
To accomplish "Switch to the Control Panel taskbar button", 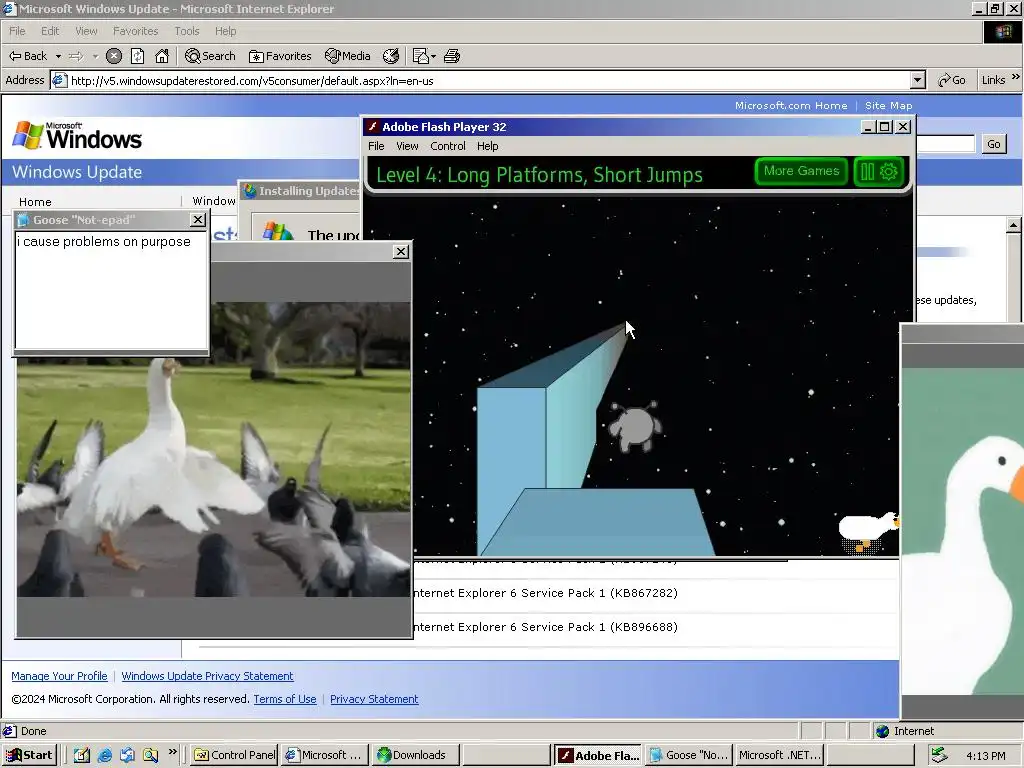I will 234,755.
